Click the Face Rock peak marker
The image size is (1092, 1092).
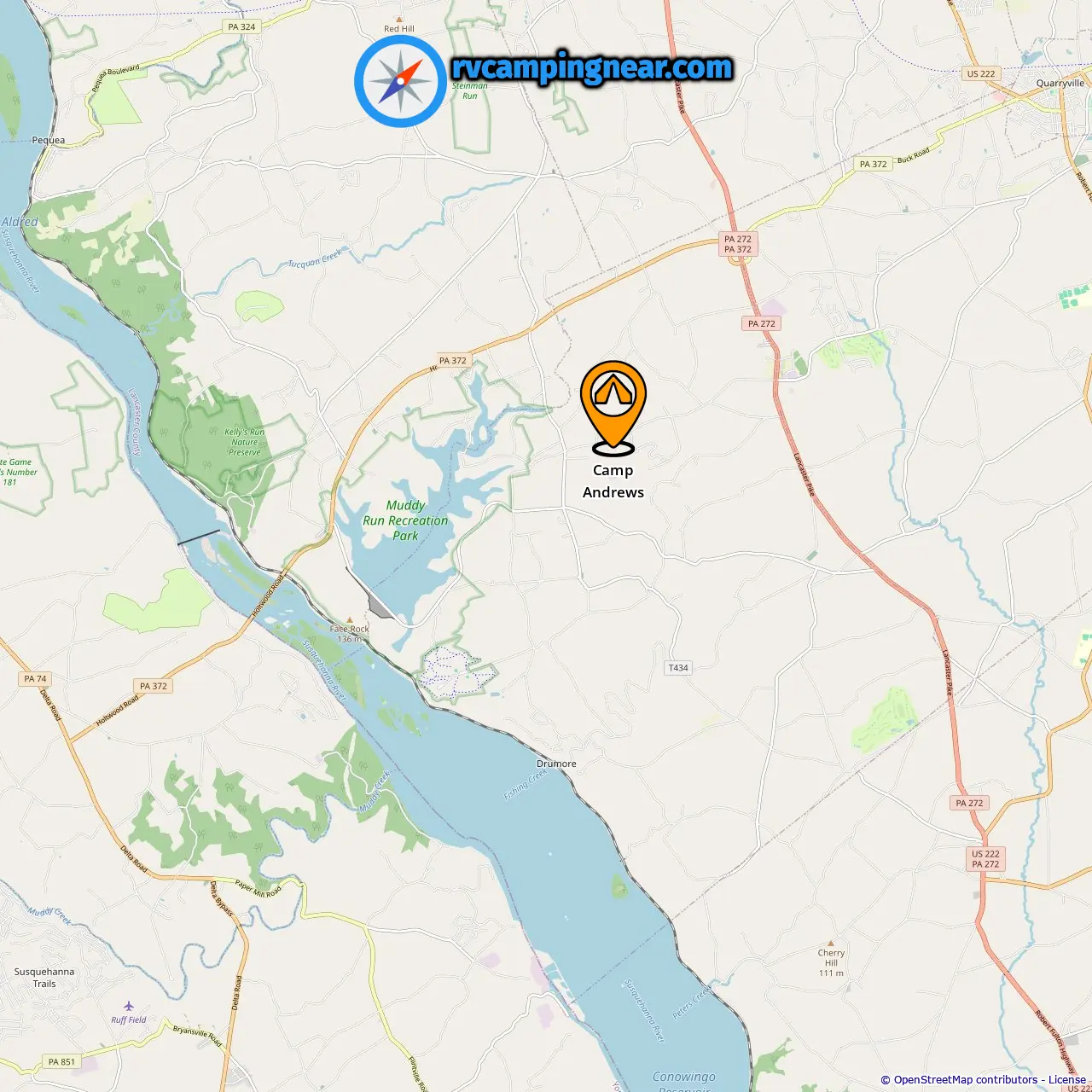[349, 620]
